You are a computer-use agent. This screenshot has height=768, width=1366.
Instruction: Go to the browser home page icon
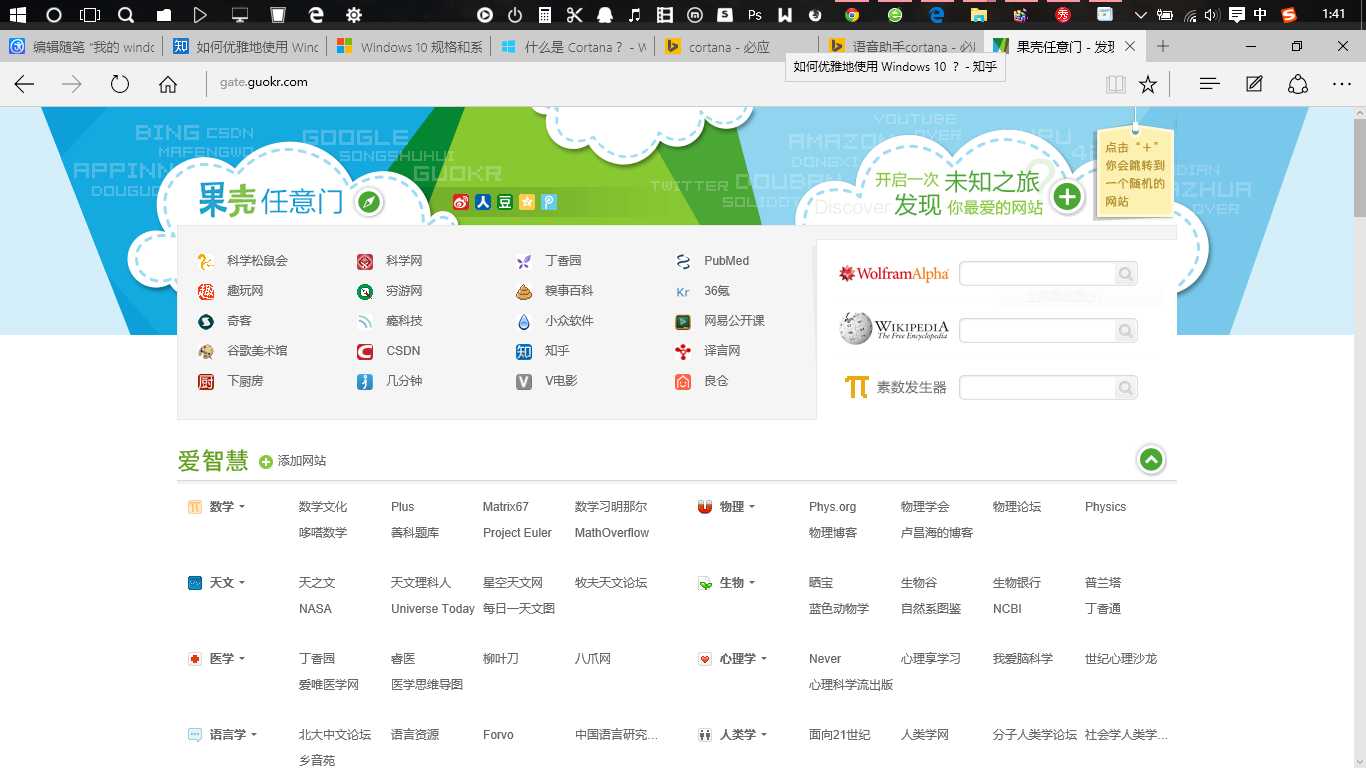pyautogui.click(x=168, y=84)
